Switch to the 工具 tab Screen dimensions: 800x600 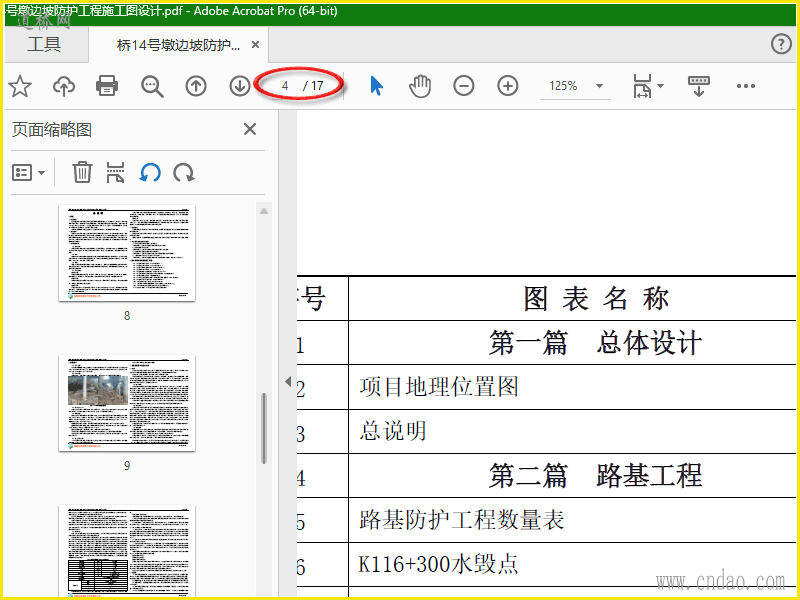tap(44, 45)
